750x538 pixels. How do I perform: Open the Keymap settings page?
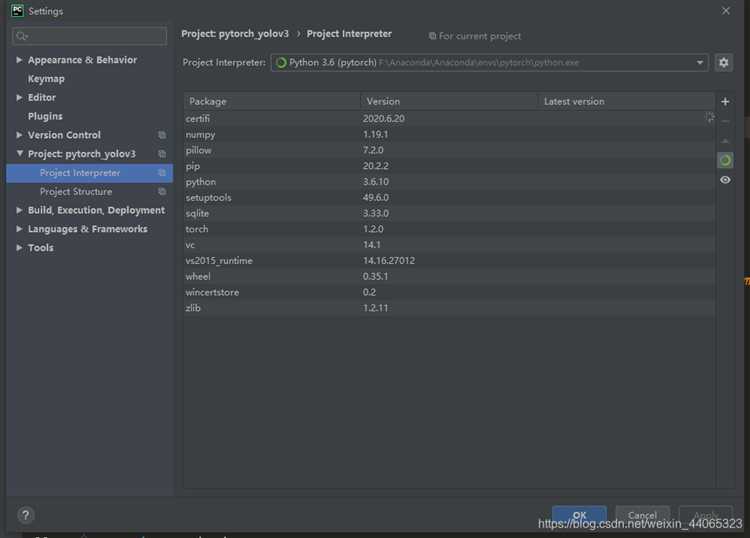point(46,78)
